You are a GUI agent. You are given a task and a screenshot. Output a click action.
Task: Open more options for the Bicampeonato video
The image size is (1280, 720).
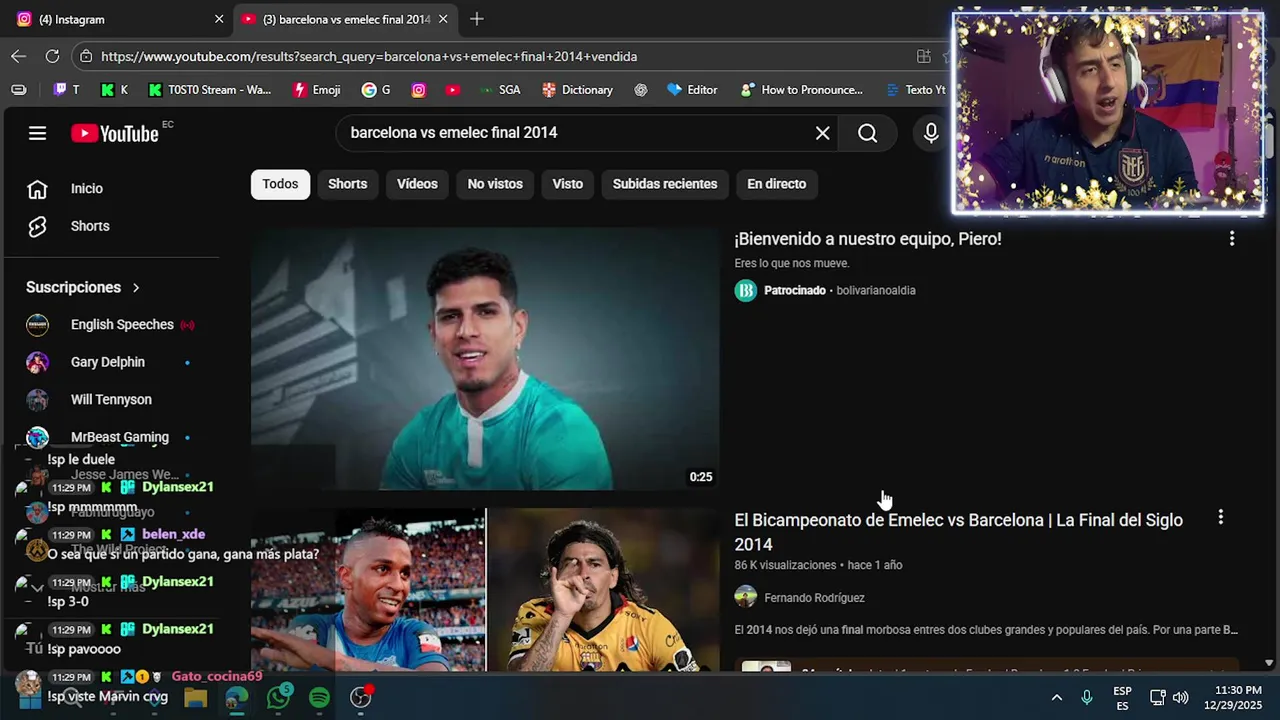1220,518
